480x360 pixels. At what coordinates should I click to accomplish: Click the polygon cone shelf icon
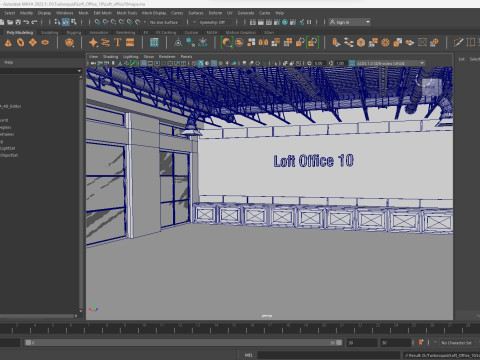point(8,43)
